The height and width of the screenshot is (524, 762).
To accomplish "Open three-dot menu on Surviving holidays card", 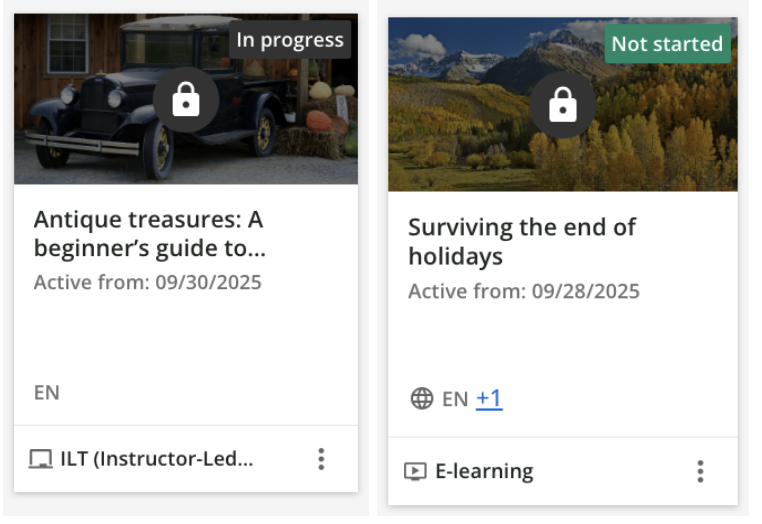I will click(x=700, y=471).
